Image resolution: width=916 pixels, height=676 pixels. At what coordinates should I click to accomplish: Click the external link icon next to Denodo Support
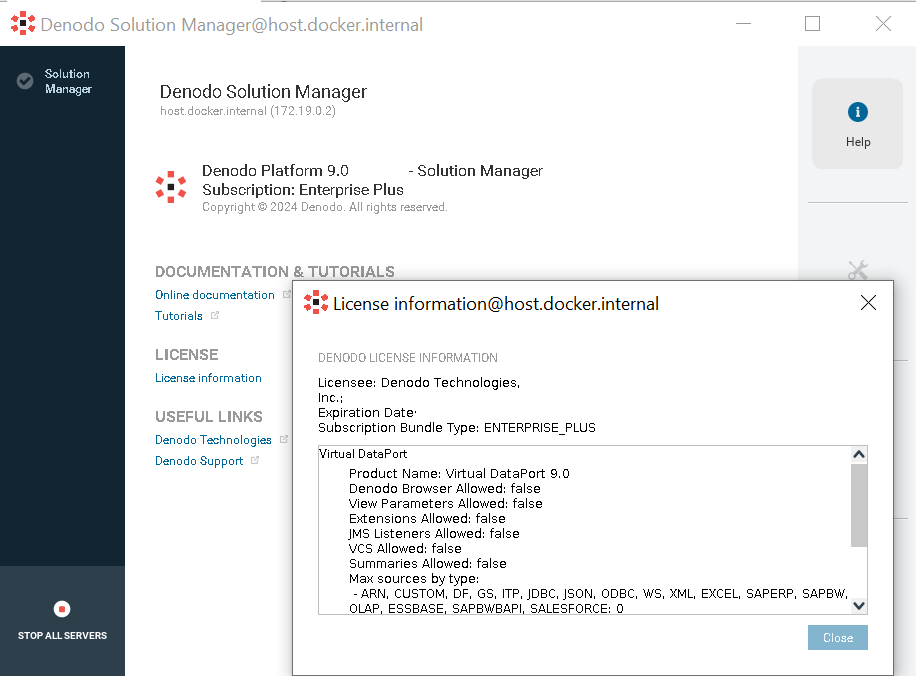255,460
